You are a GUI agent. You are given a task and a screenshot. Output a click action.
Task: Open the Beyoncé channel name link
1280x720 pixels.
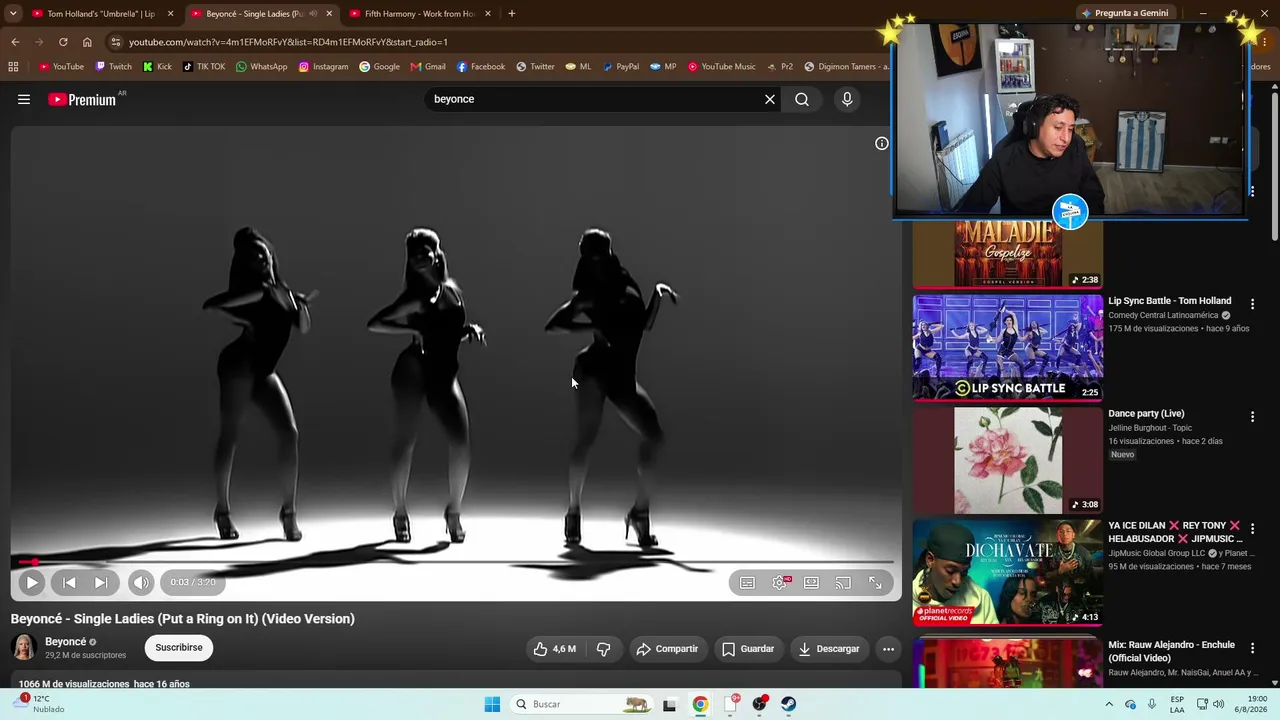point(65,642)
